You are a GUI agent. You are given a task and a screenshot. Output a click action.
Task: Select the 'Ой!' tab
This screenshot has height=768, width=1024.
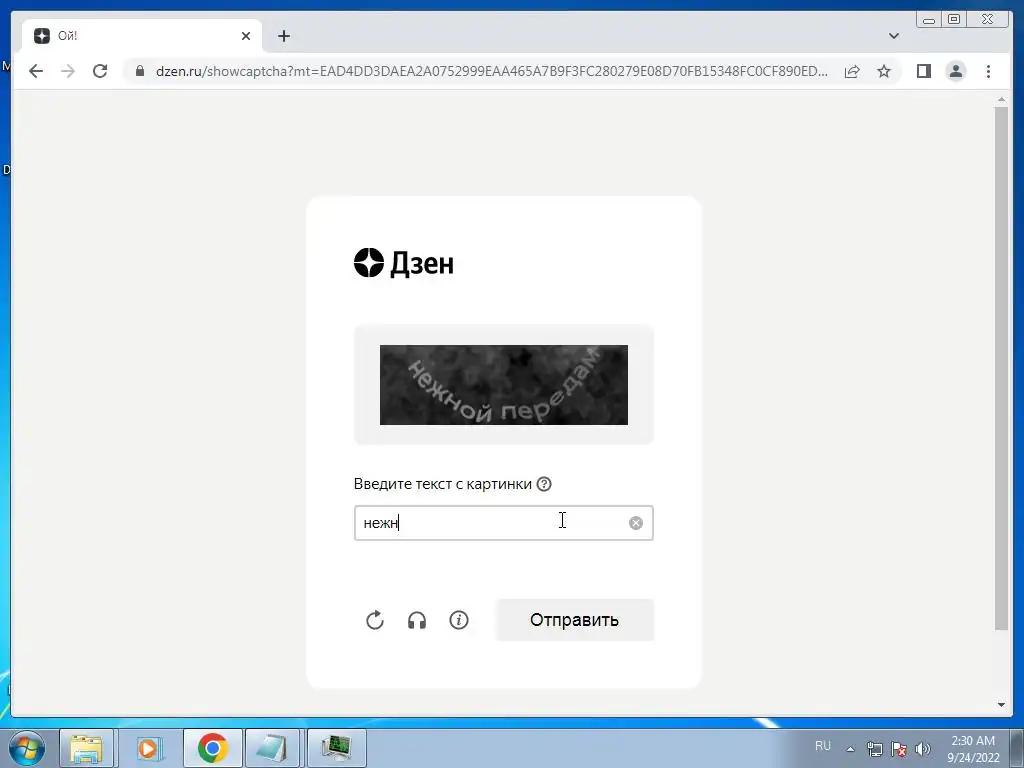pos(142,36)
